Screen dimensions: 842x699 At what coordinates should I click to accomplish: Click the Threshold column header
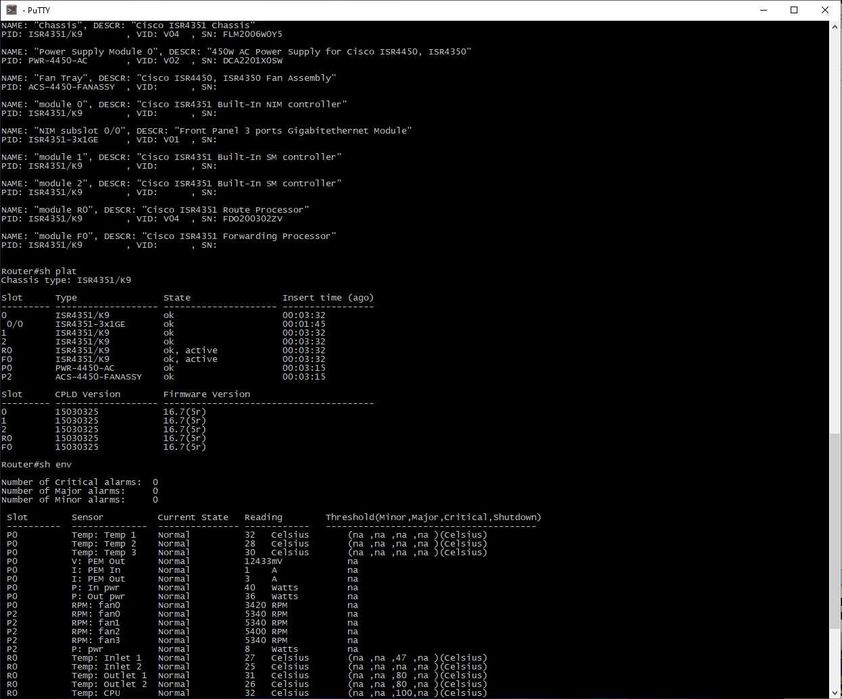(433, 517)
